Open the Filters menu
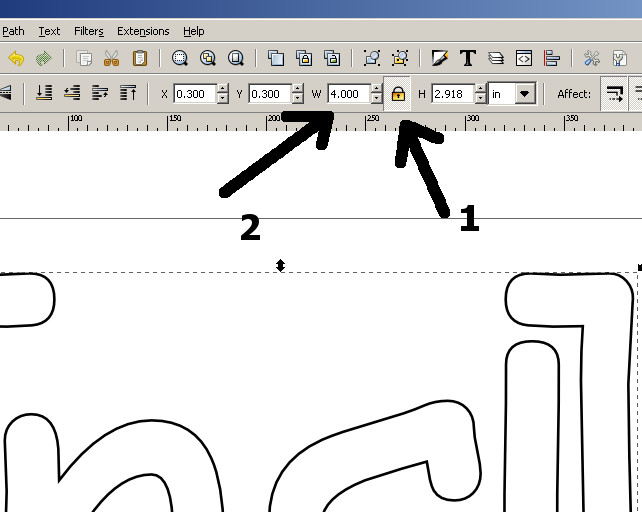Viewport: 642px width, 512px height. pos(88,31)
